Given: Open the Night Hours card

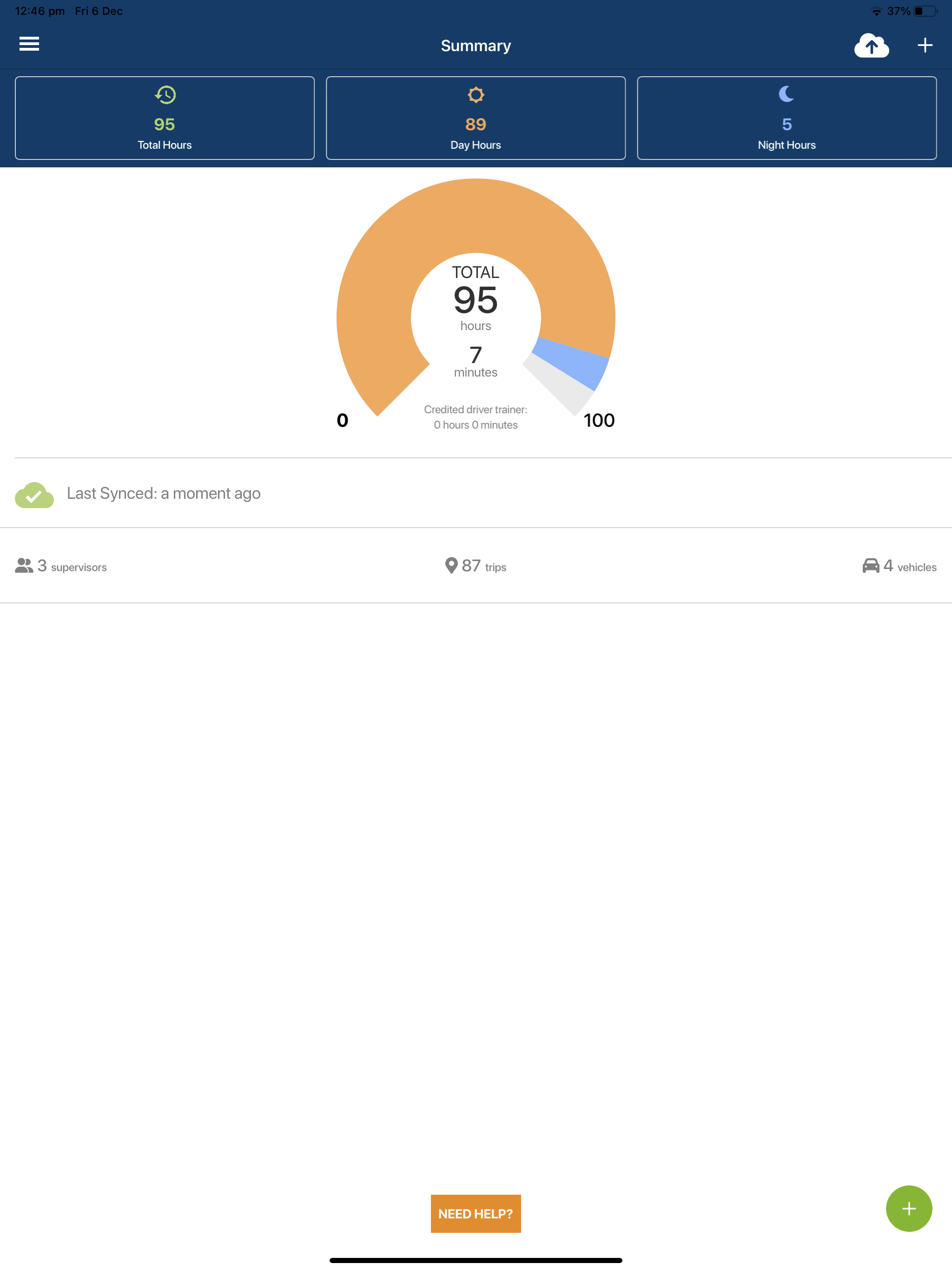Looking at the screenshot, I should tap(787, 118).
